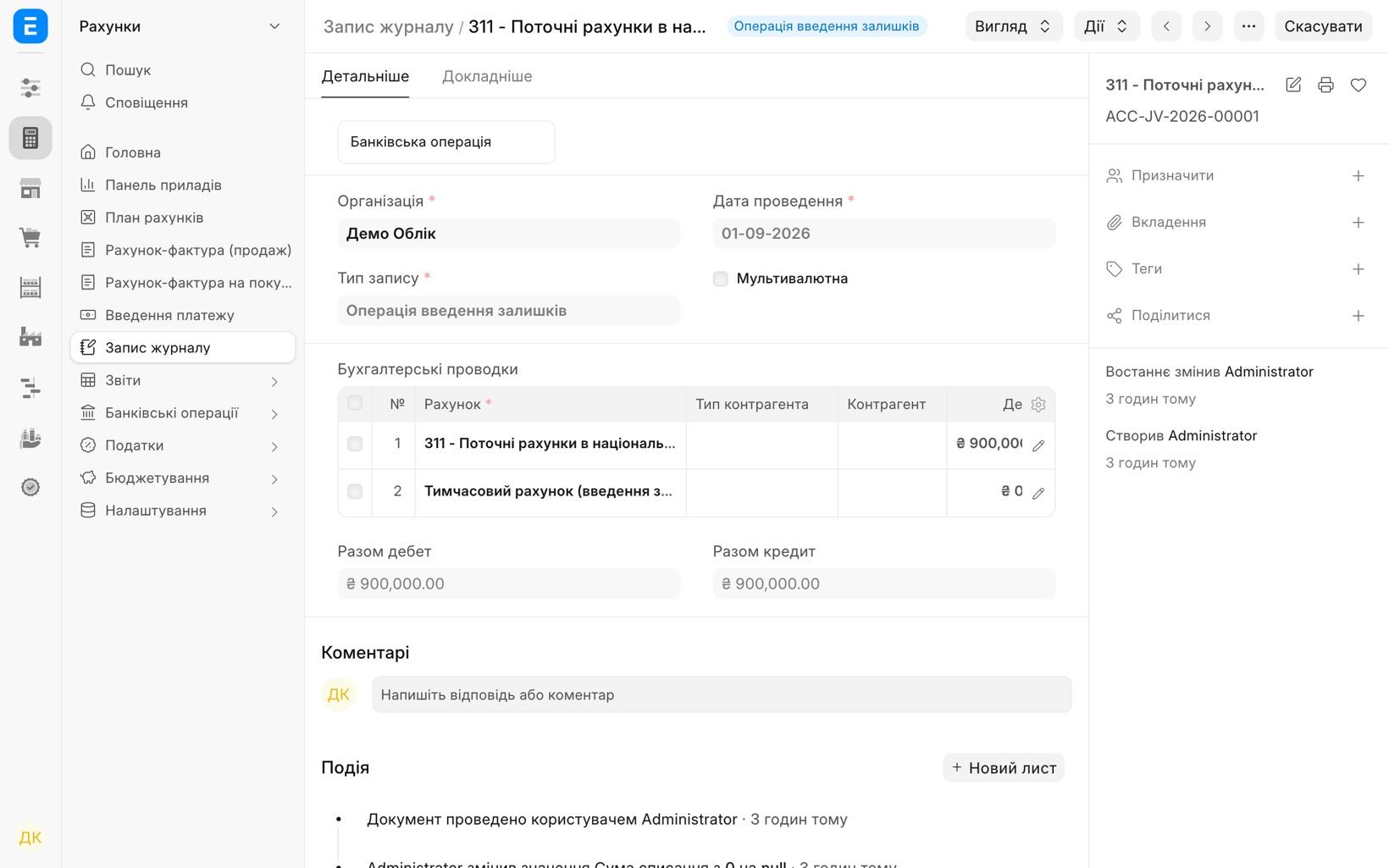Go to next record arrow
This screenshot has width=1389, height=868.
(x=1207, y=26)
